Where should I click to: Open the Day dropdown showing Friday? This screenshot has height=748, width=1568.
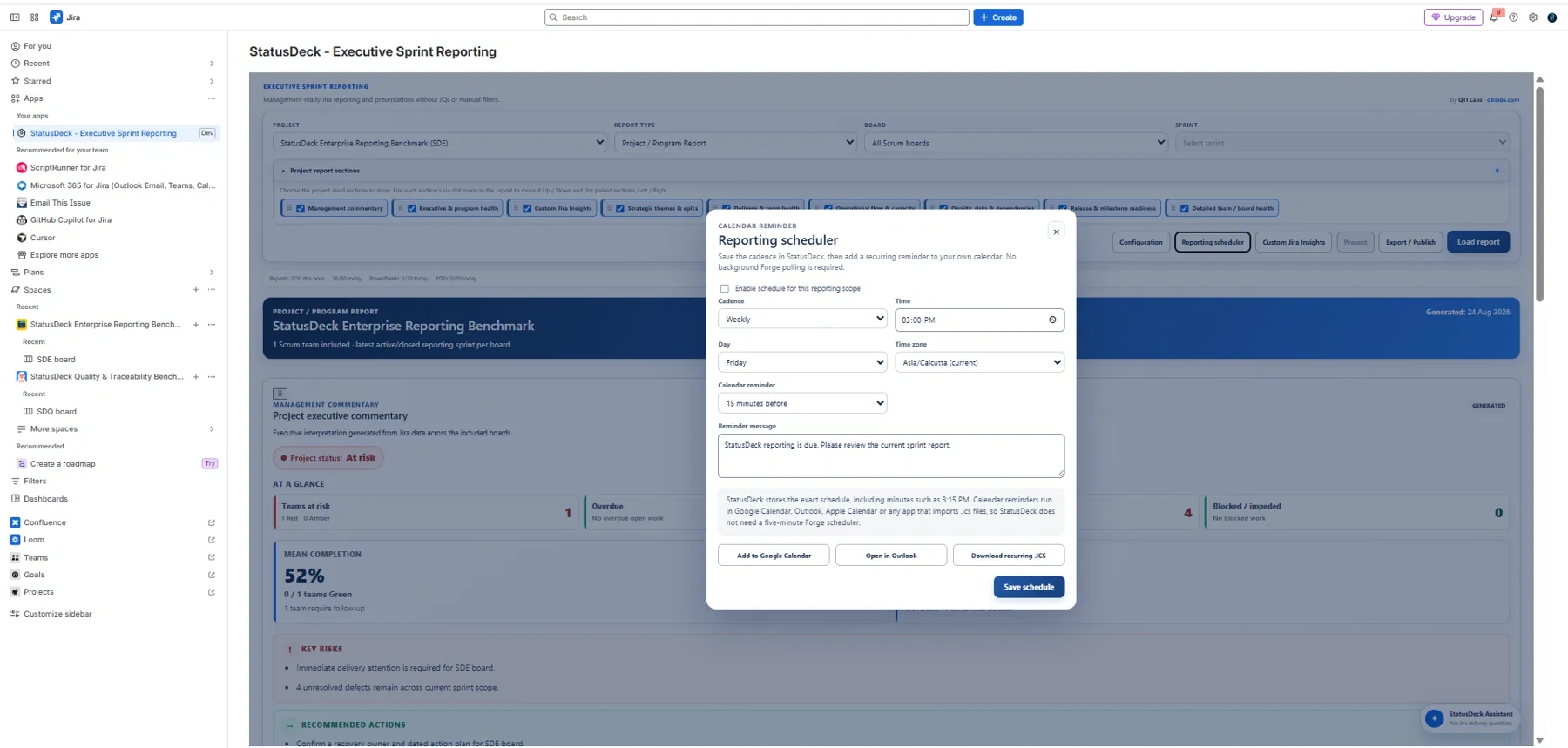(802, 362)
